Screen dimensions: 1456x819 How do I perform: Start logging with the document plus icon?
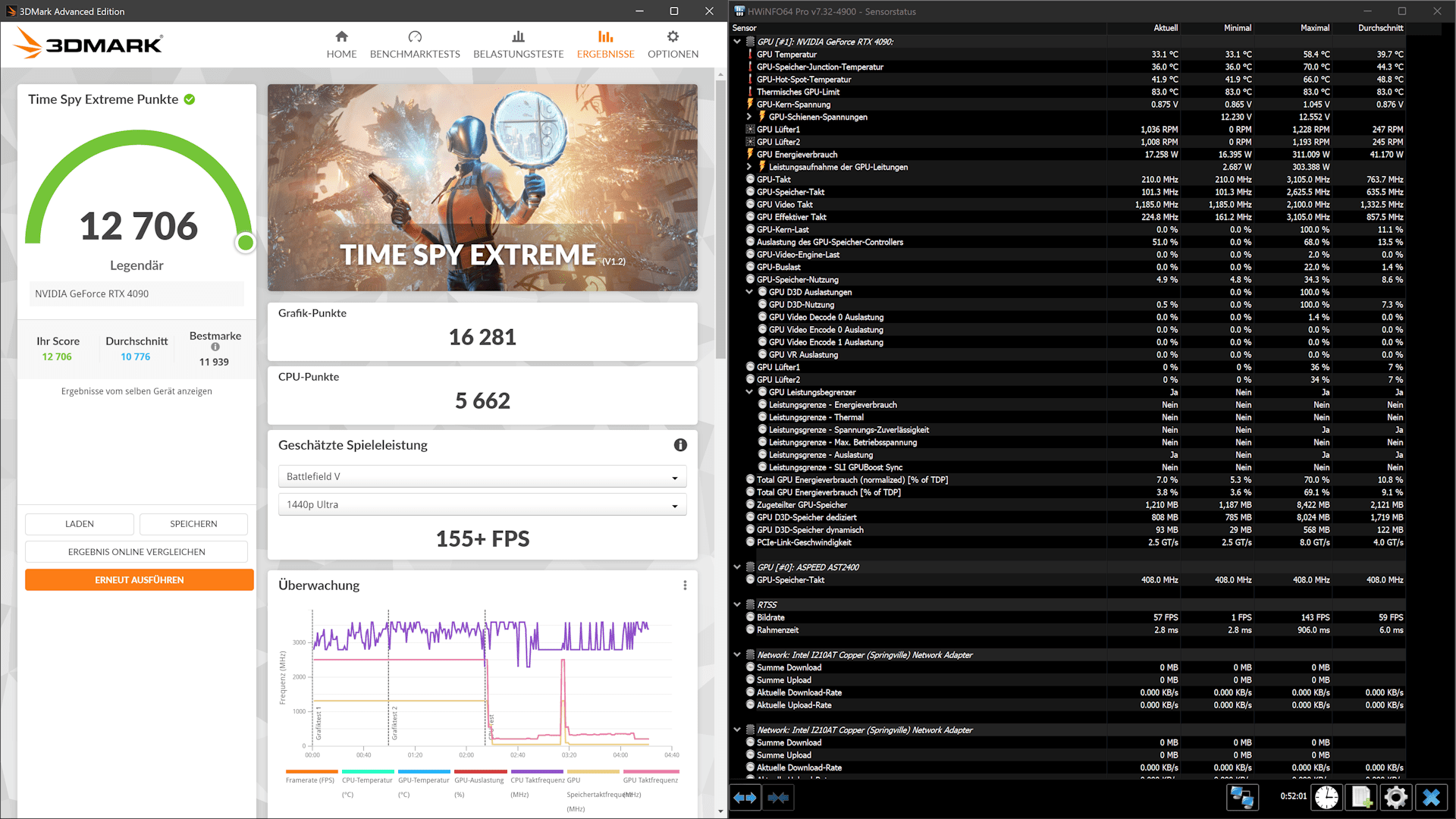tap(1361, 798)
